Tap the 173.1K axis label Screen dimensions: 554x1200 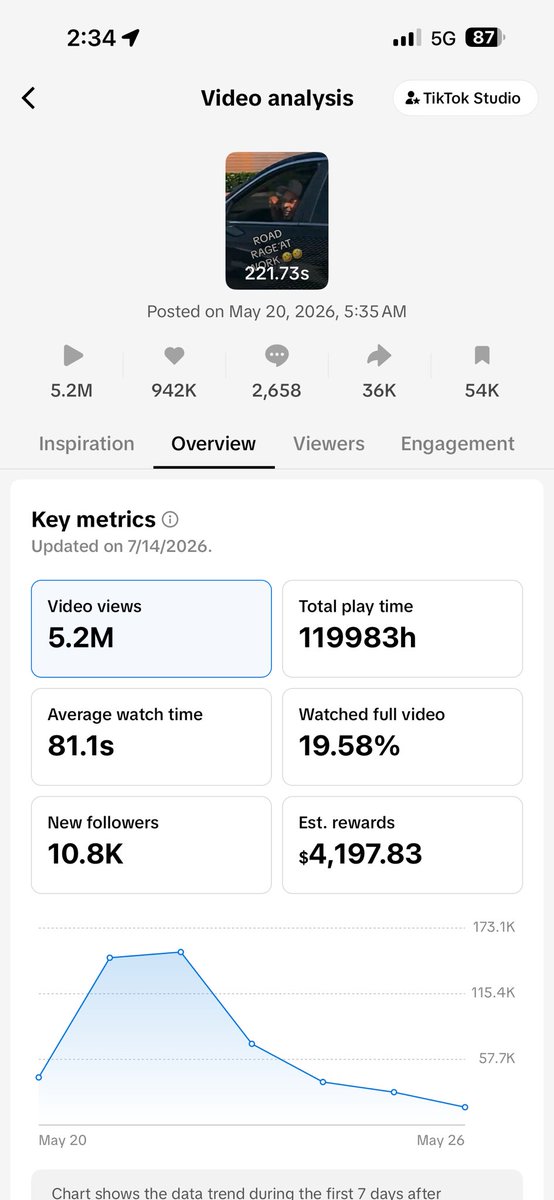tap(494, 927)
